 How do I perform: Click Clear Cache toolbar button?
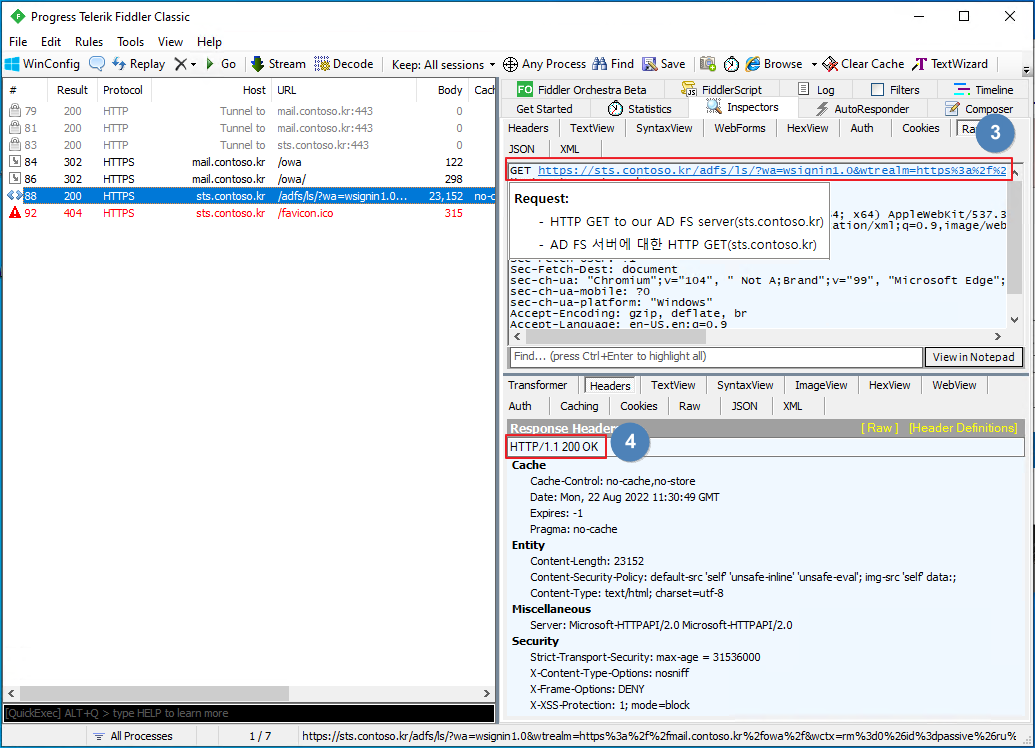[x=863, y=64]
